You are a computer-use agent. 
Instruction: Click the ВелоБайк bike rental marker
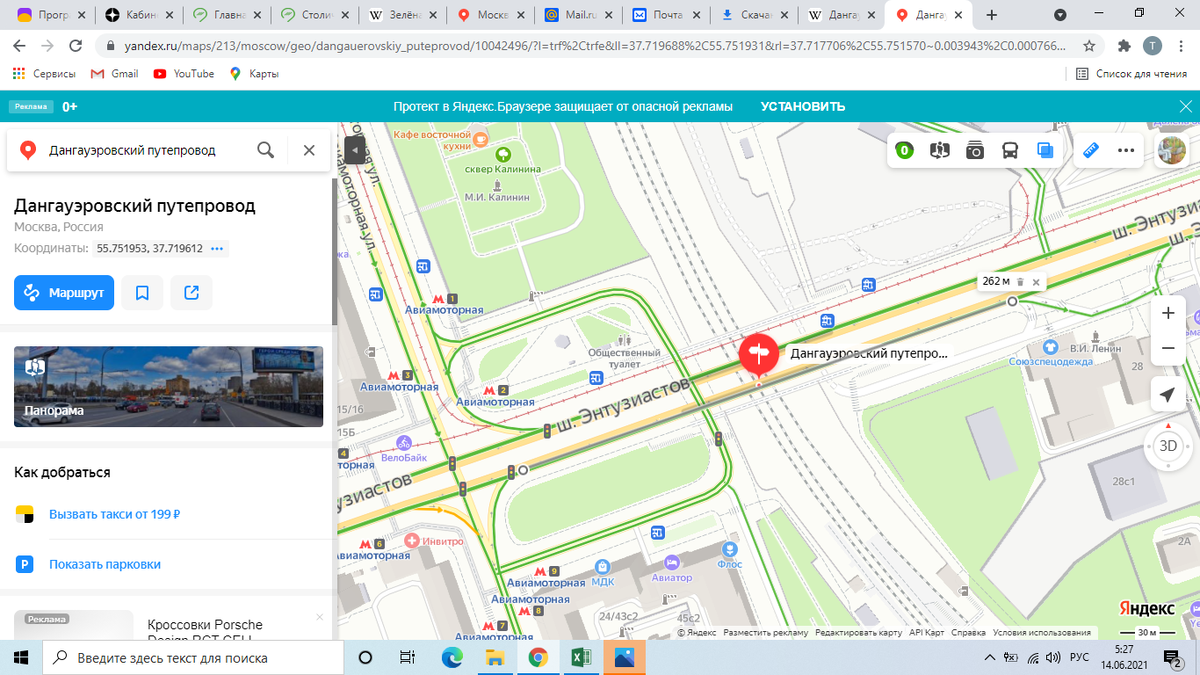[404, 442]
